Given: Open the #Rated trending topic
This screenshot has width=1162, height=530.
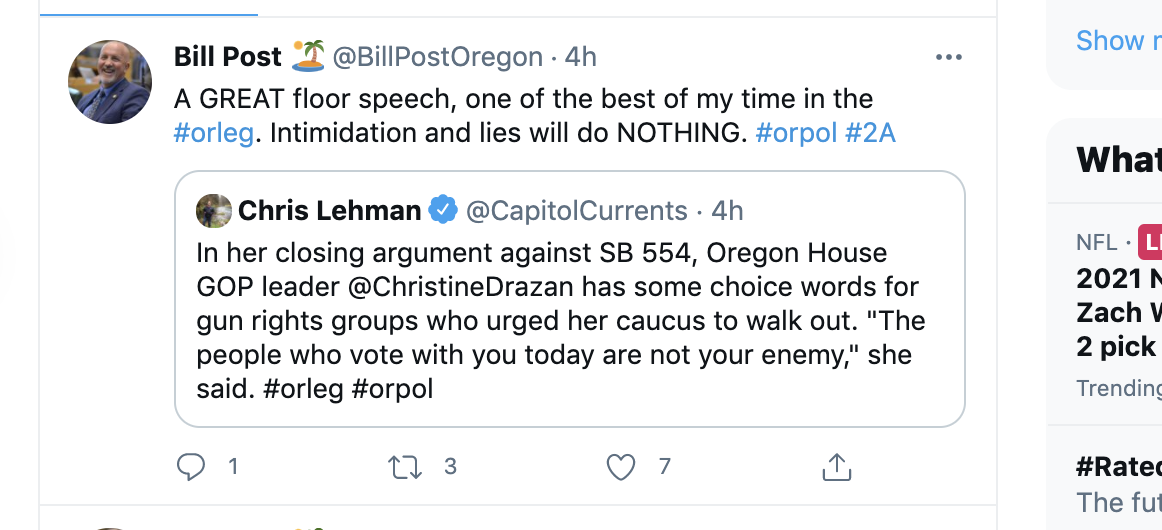Looking at the screenshot, I should click(x=1118, y=467).
